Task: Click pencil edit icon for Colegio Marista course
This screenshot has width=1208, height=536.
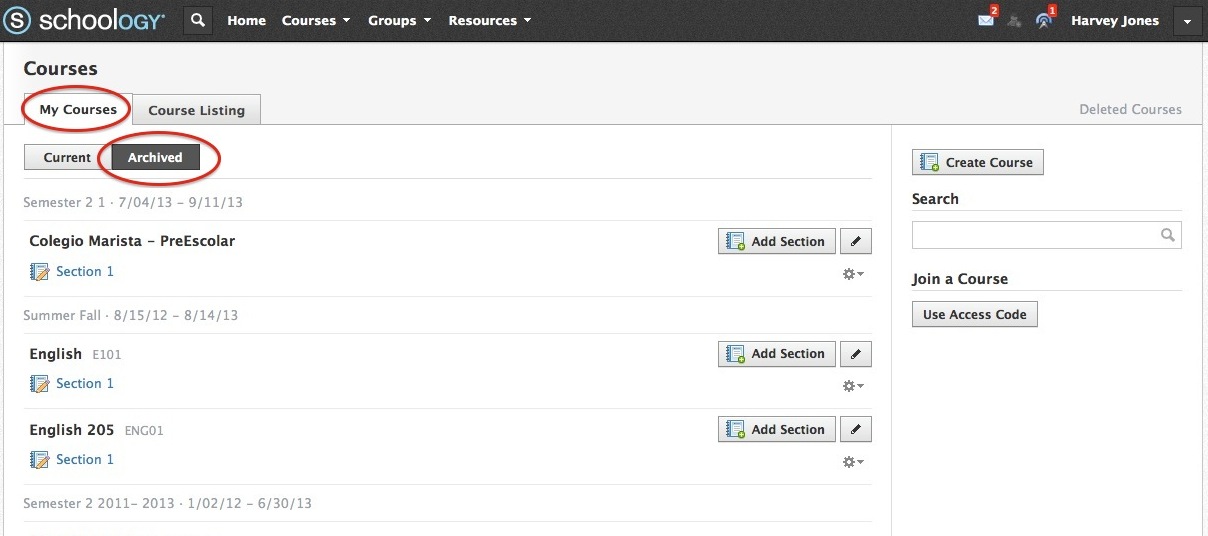Action: pyautogui.click(x=855, y=241)
